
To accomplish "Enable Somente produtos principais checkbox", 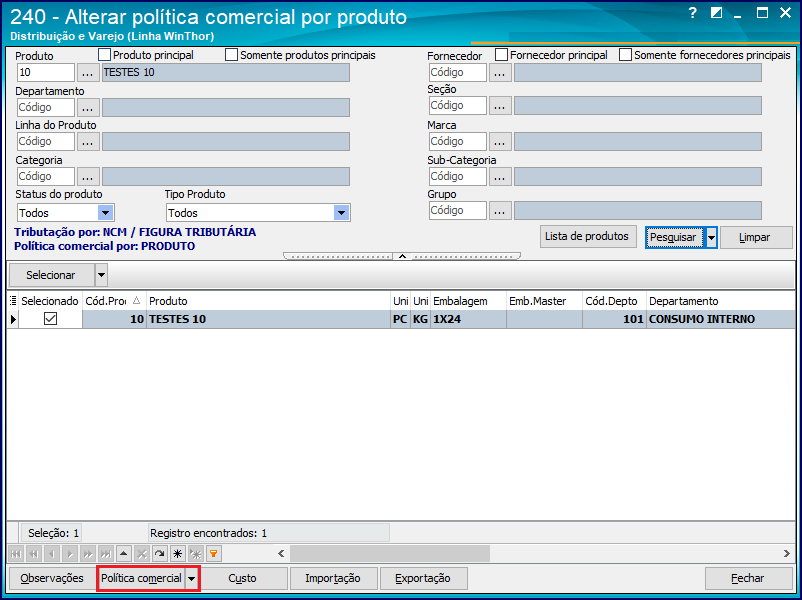I will (232, 55).
